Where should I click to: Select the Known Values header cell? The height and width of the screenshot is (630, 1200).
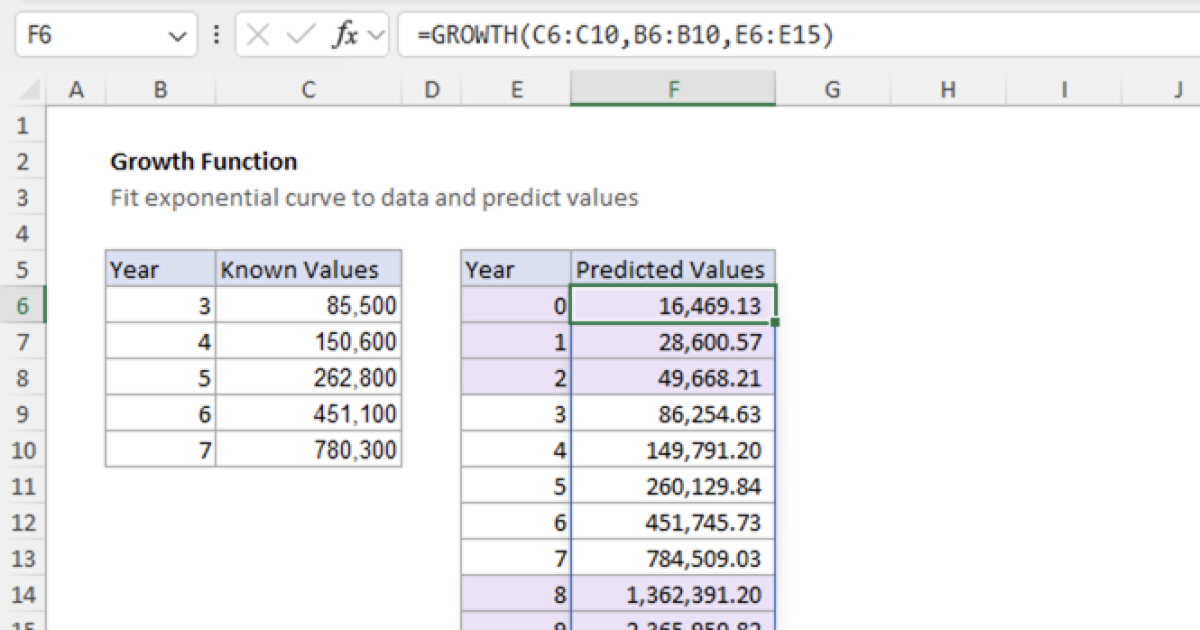pyautogui.click(x=300, y=269)
